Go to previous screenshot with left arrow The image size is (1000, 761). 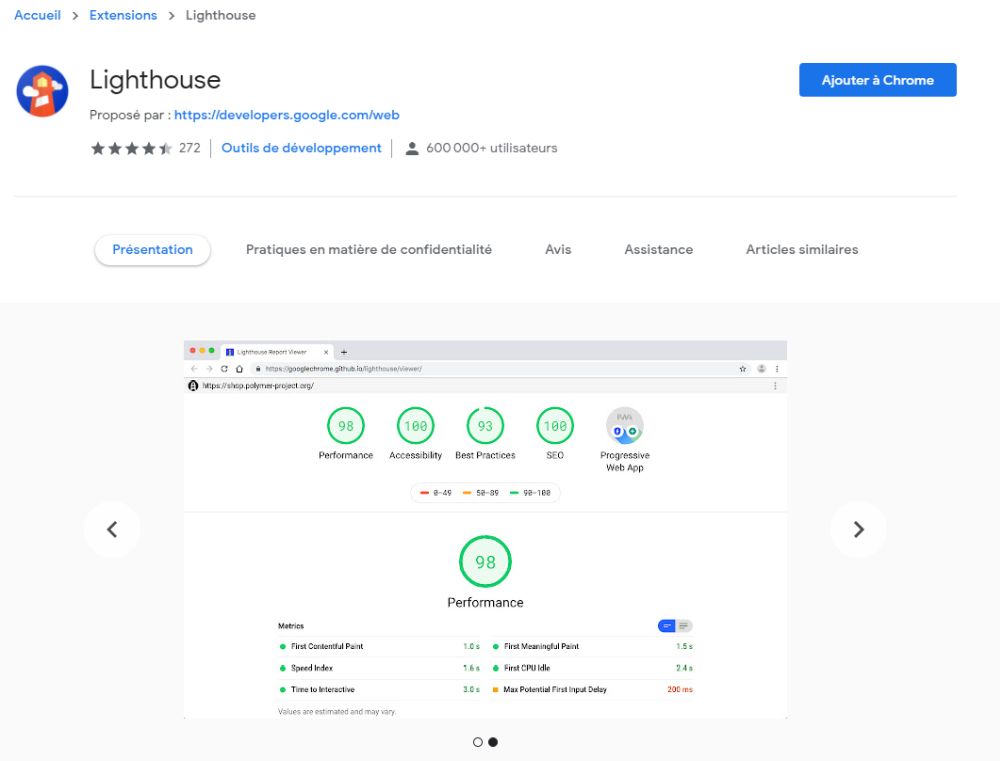click(x=112, y=529)
